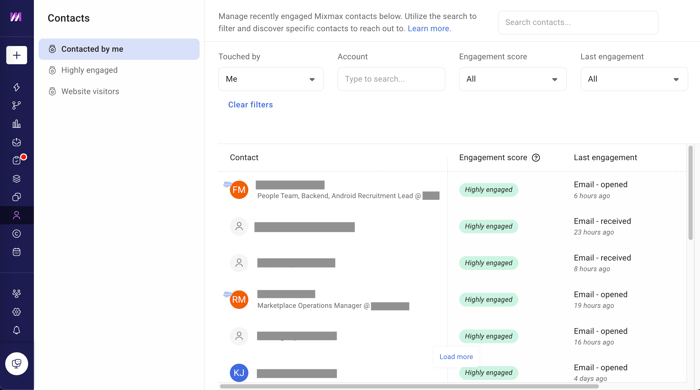Open the tasks icon with red badge

pyautogui.click(x=18, y=160)
